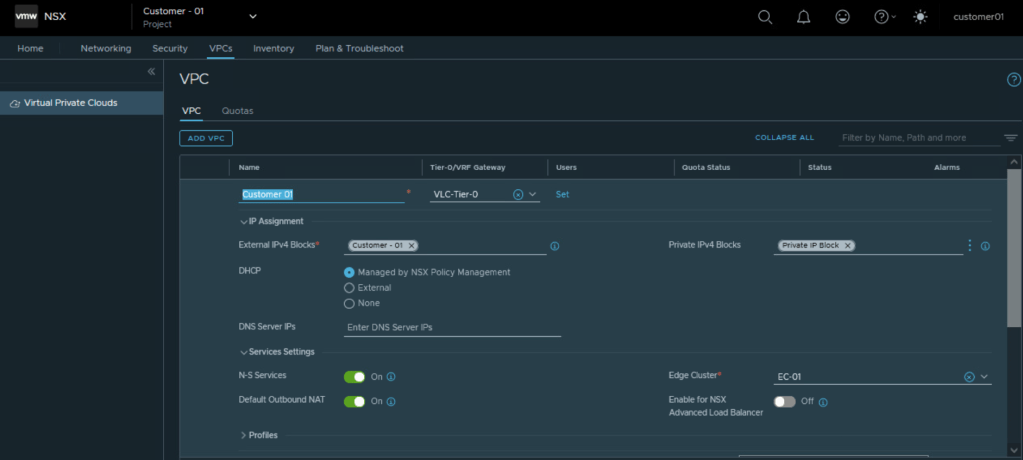Open the Tier-0/VRF Gateway dropdown
The image size is (1023, 460).
[533, 195]
